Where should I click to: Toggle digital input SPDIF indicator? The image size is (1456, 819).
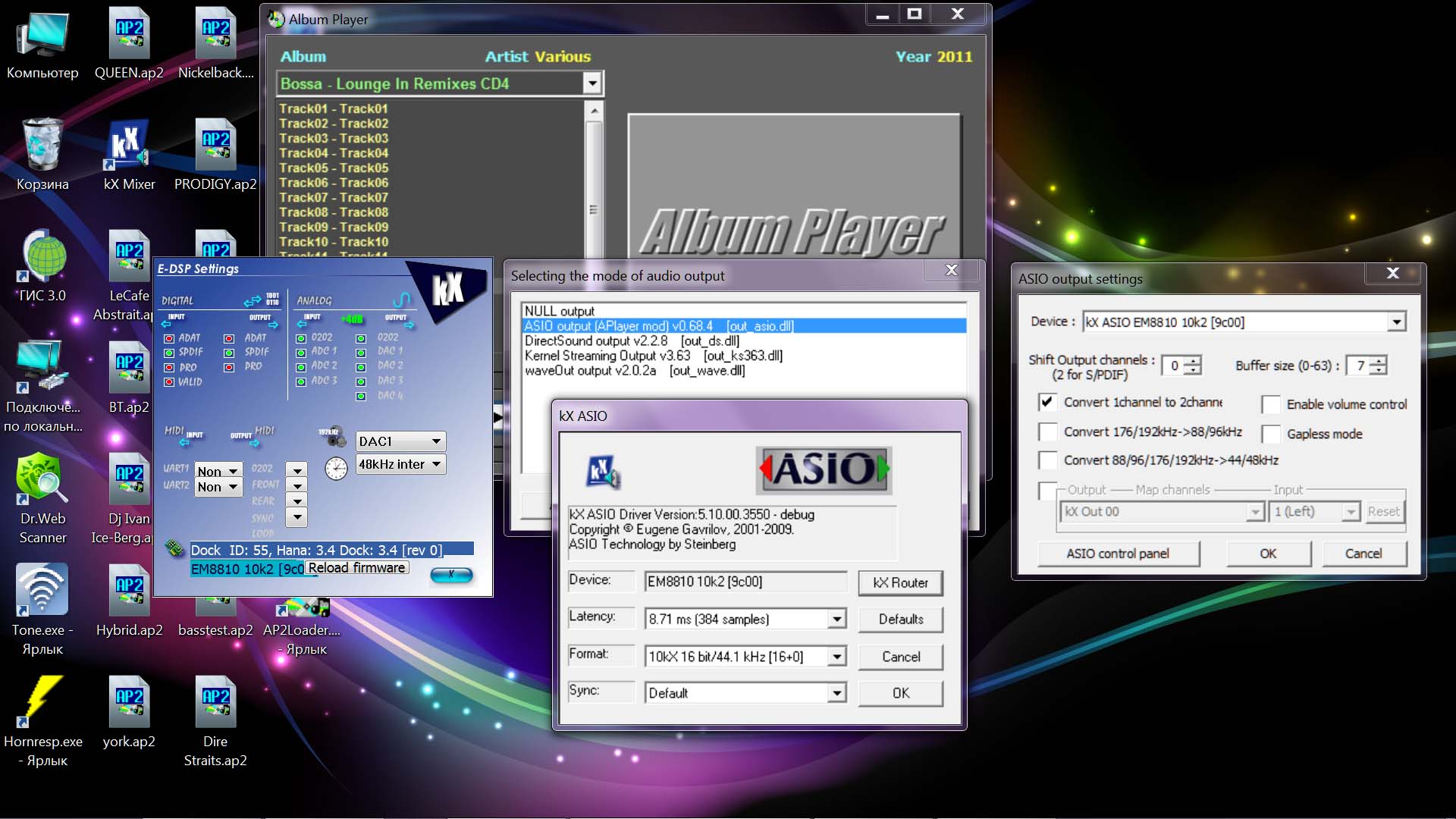point(169,353)
